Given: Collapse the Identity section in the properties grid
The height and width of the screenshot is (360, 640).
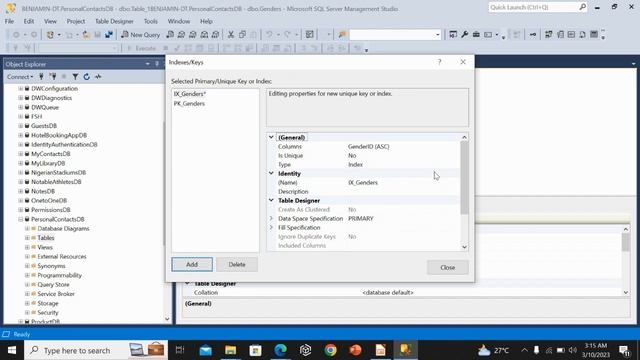Looking at the screenshot, I should click(271, 173).
